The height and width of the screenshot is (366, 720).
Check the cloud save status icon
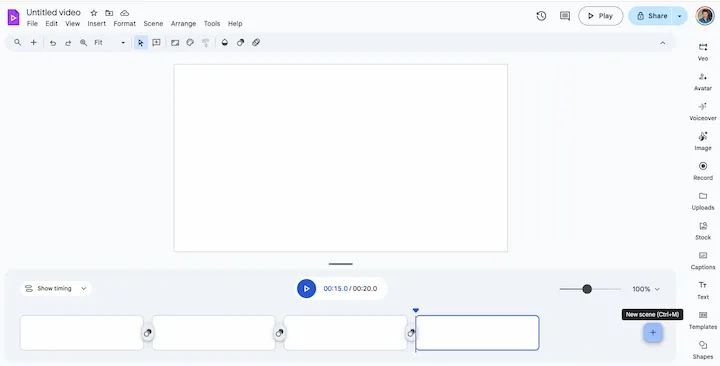pos(124,13)
